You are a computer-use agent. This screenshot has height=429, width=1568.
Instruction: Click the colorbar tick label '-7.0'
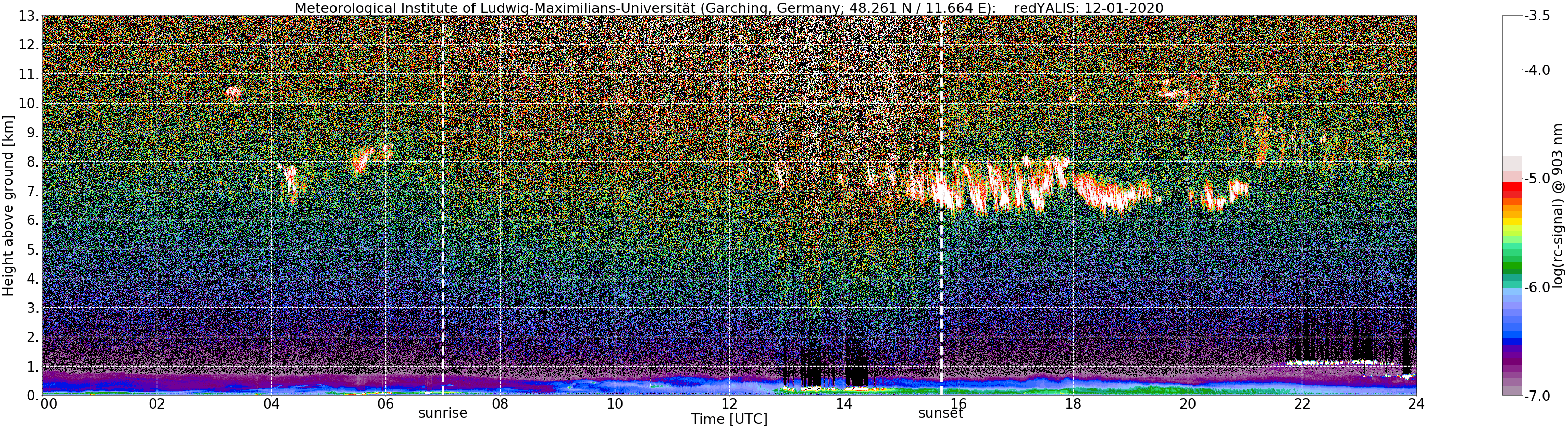(x=1537, y=396)
